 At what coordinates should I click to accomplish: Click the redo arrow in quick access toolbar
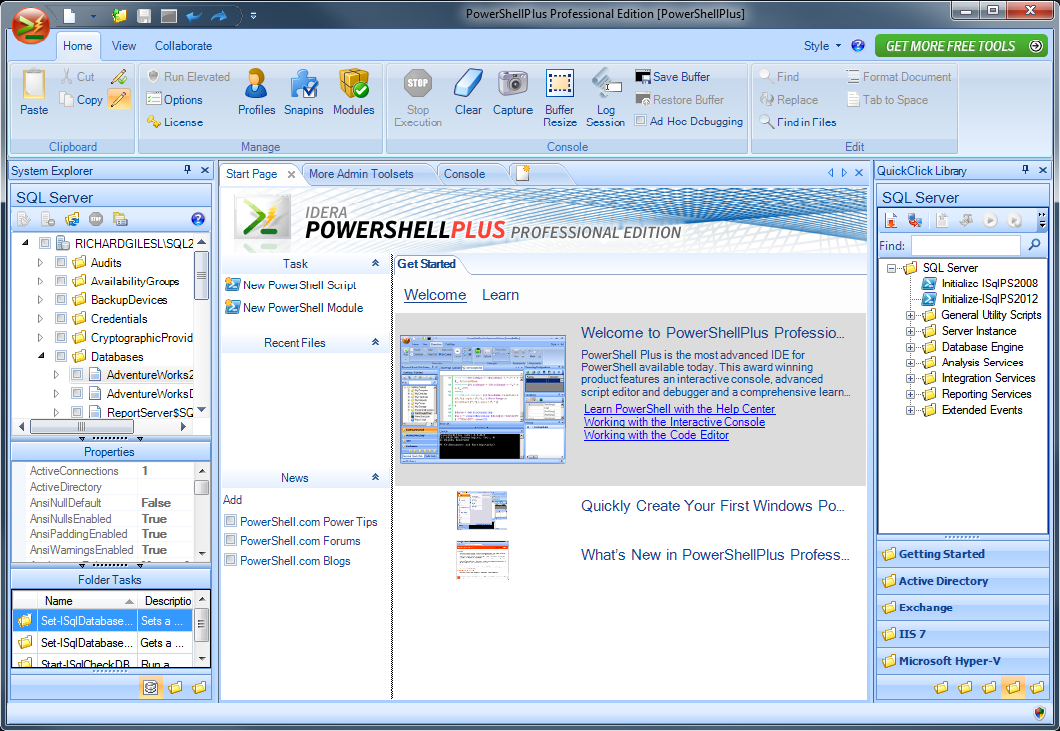tap(219, 15)
